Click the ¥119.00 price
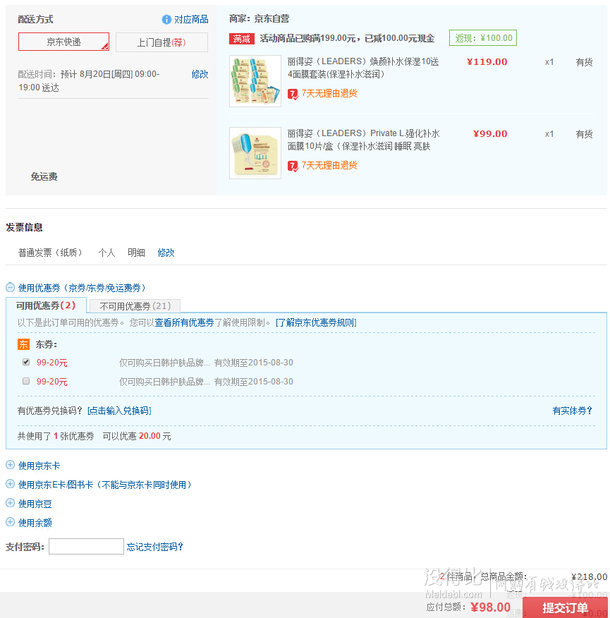610x618 pixels. (x=487, y=62)
